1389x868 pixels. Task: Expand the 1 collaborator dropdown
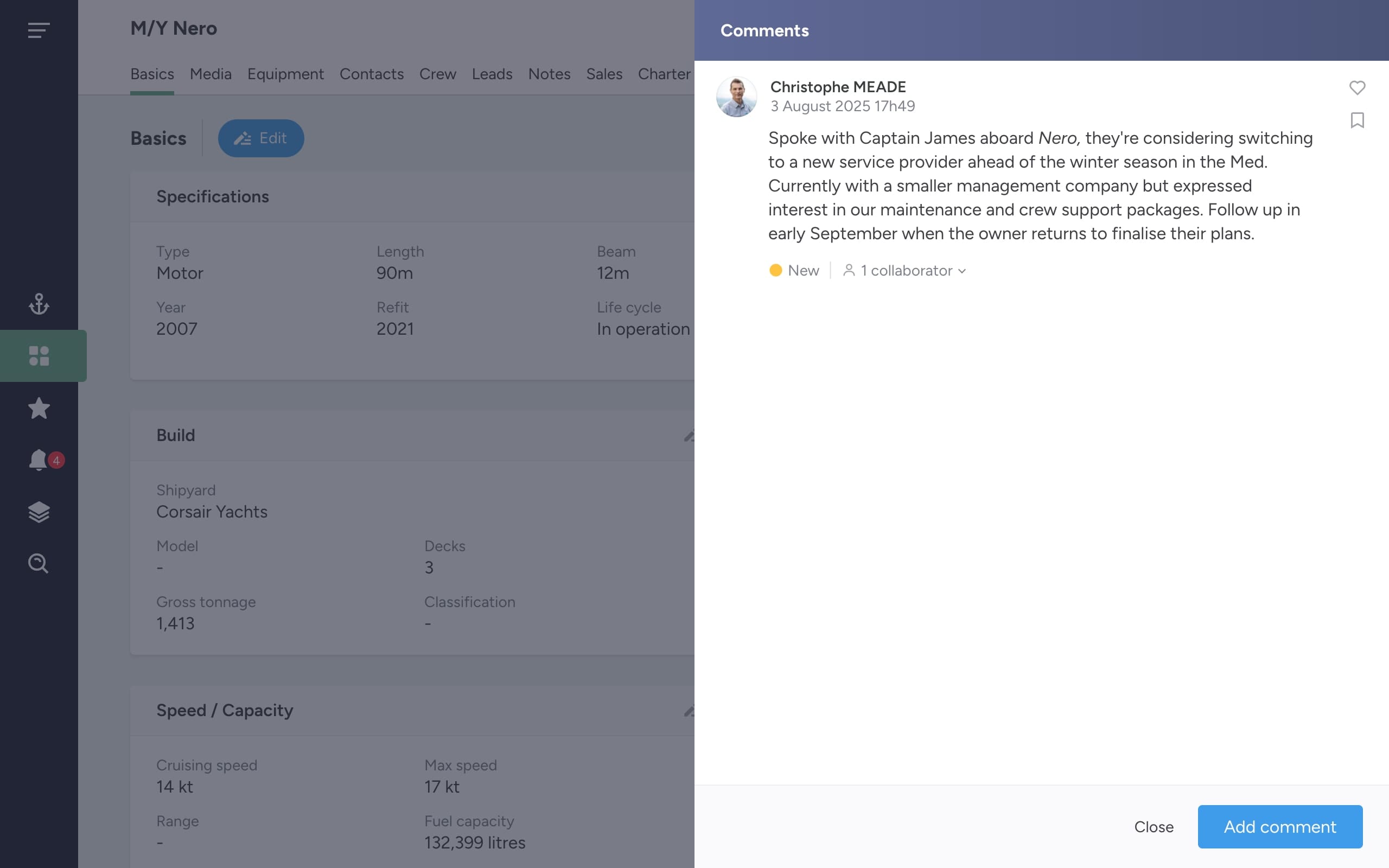click(x=904, y=270)
